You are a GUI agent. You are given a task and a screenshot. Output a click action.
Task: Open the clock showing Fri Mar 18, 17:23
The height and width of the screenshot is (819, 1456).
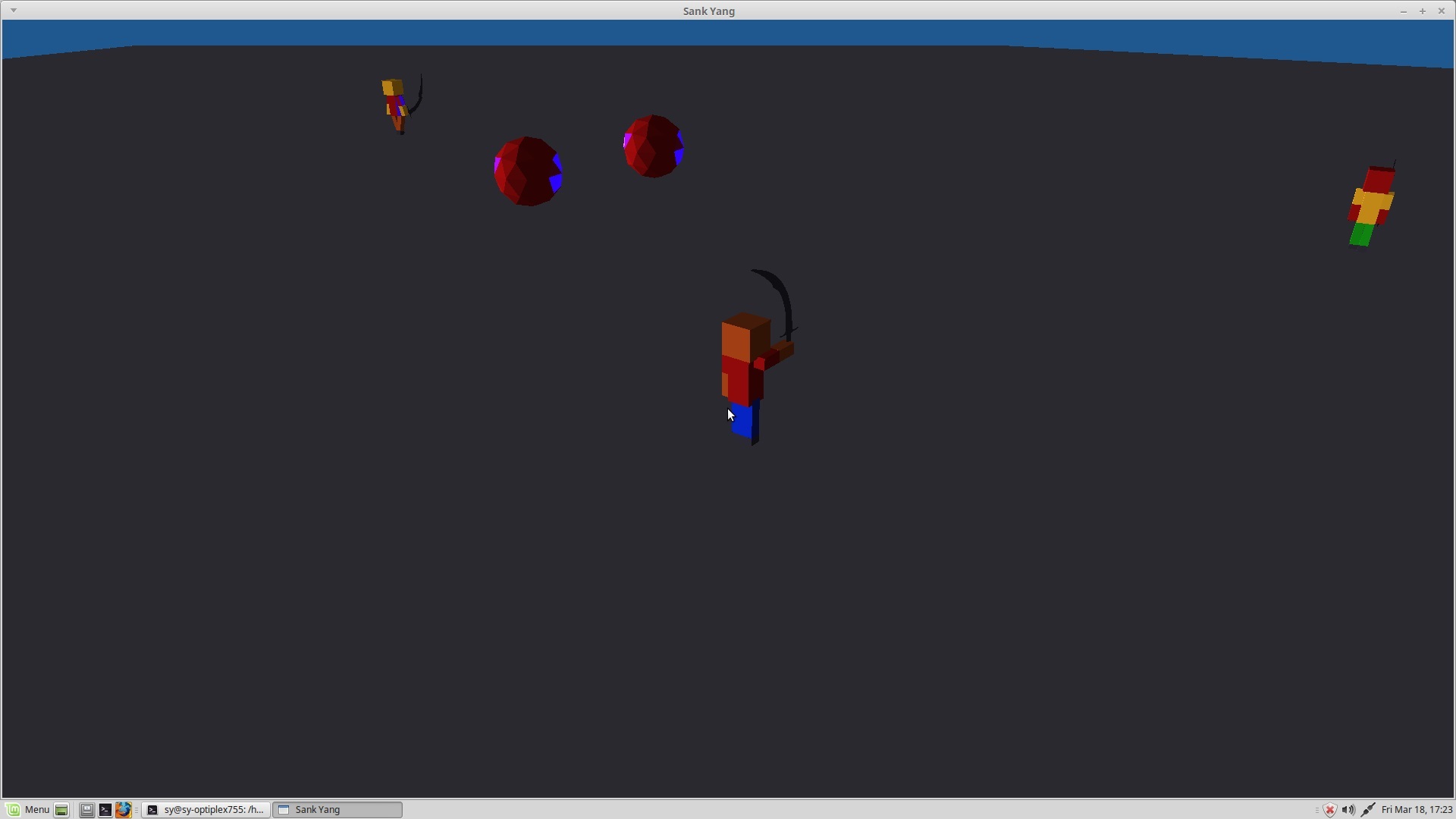(x=1417, y=810)
